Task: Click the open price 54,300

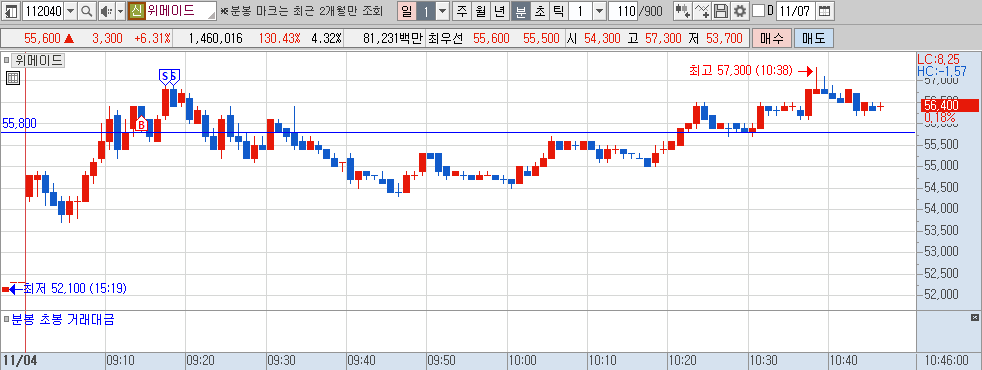Action: tap(602, 38)
